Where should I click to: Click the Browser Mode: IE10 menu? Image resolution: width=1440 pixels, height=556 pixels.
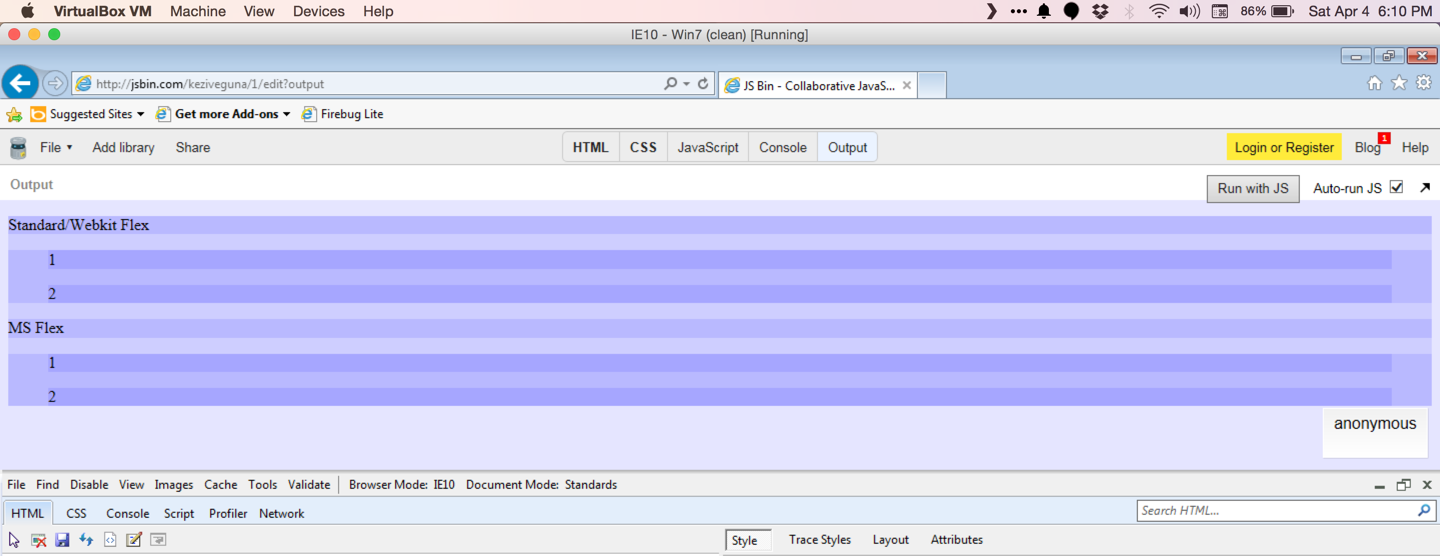[x=402, y=485]
